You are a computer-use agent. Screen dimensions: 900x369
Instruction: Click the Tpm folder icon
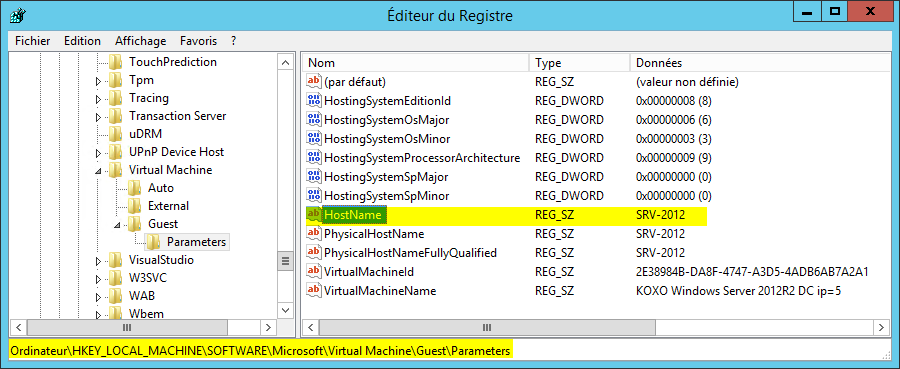[x=116, y=80]
